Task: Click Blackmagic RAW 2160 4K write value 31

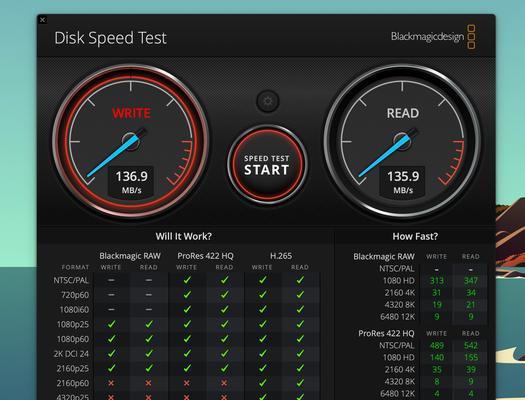Action: point(437,293)
